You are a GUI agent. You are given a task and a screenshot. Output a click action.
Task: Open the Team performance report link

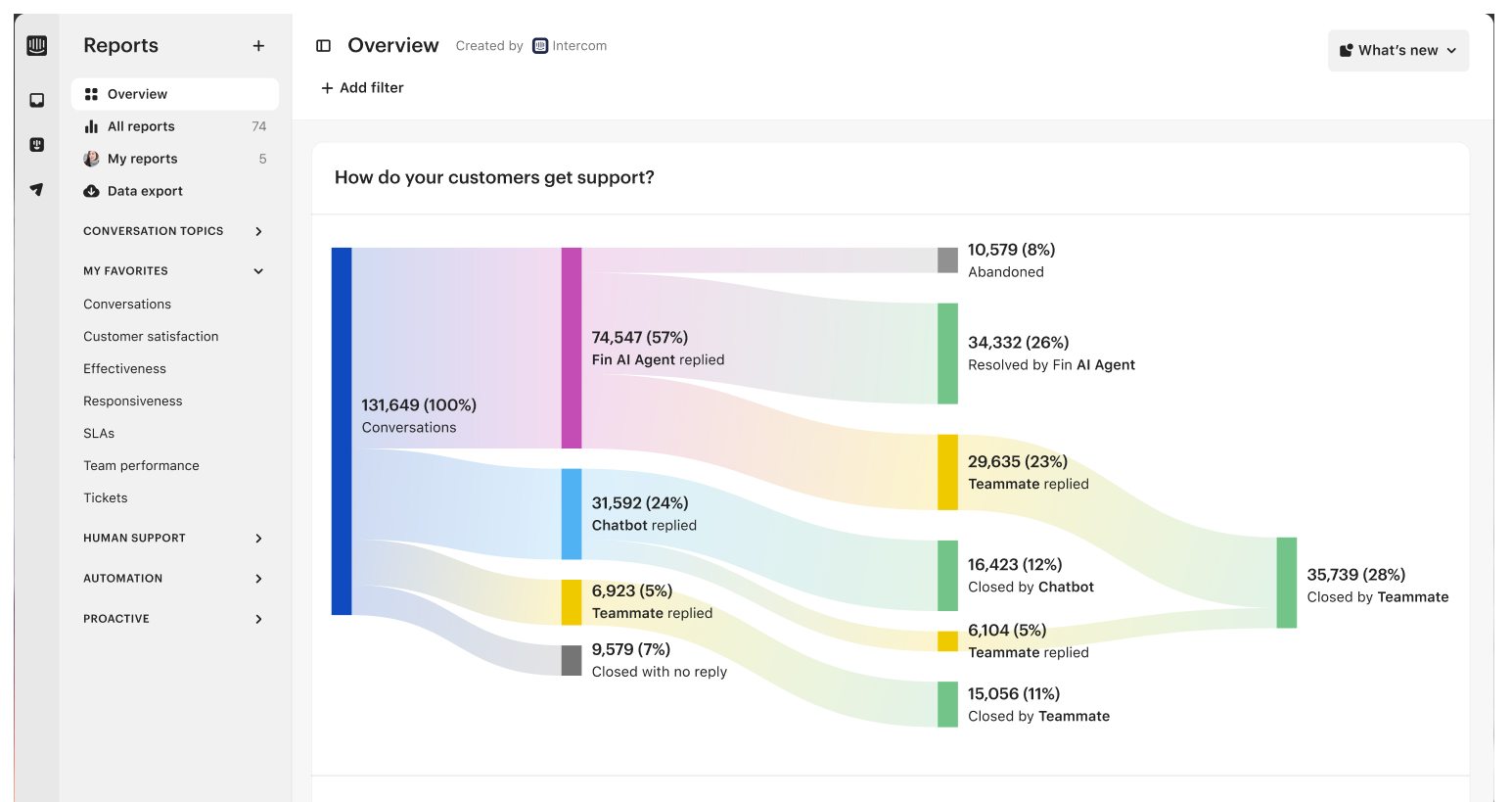click(x=141, y=465)
